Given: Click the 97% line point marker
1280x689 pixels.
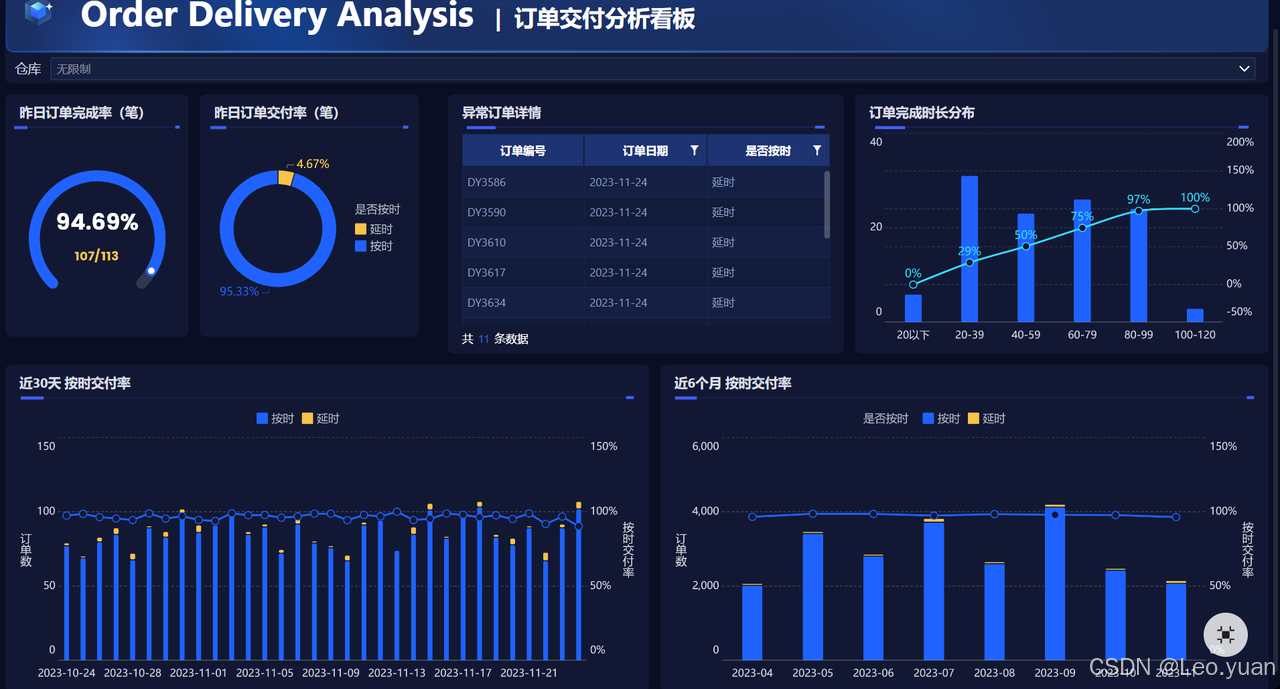Looking at the screenshot, I should (1138, 211).
